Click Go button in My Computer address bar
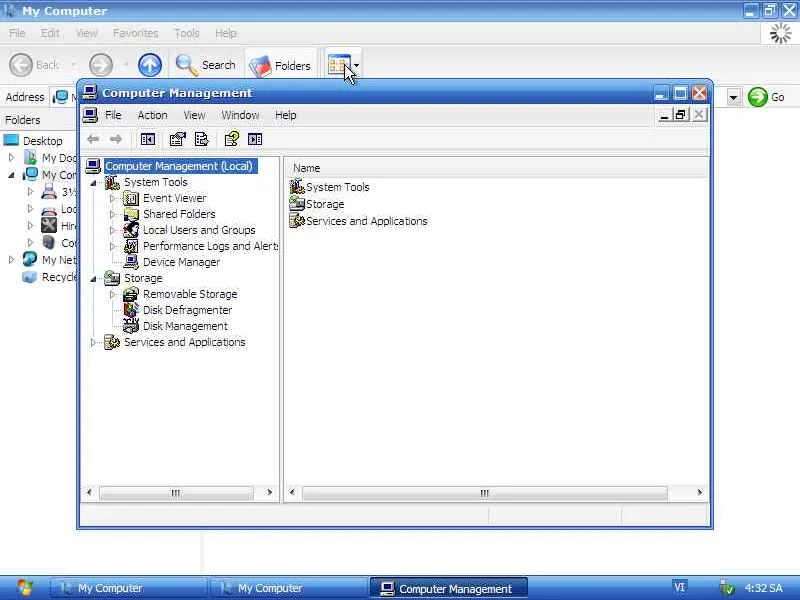The height and width of the screenshot is (600, 800). pyautogui.click(x=766, y=97)
